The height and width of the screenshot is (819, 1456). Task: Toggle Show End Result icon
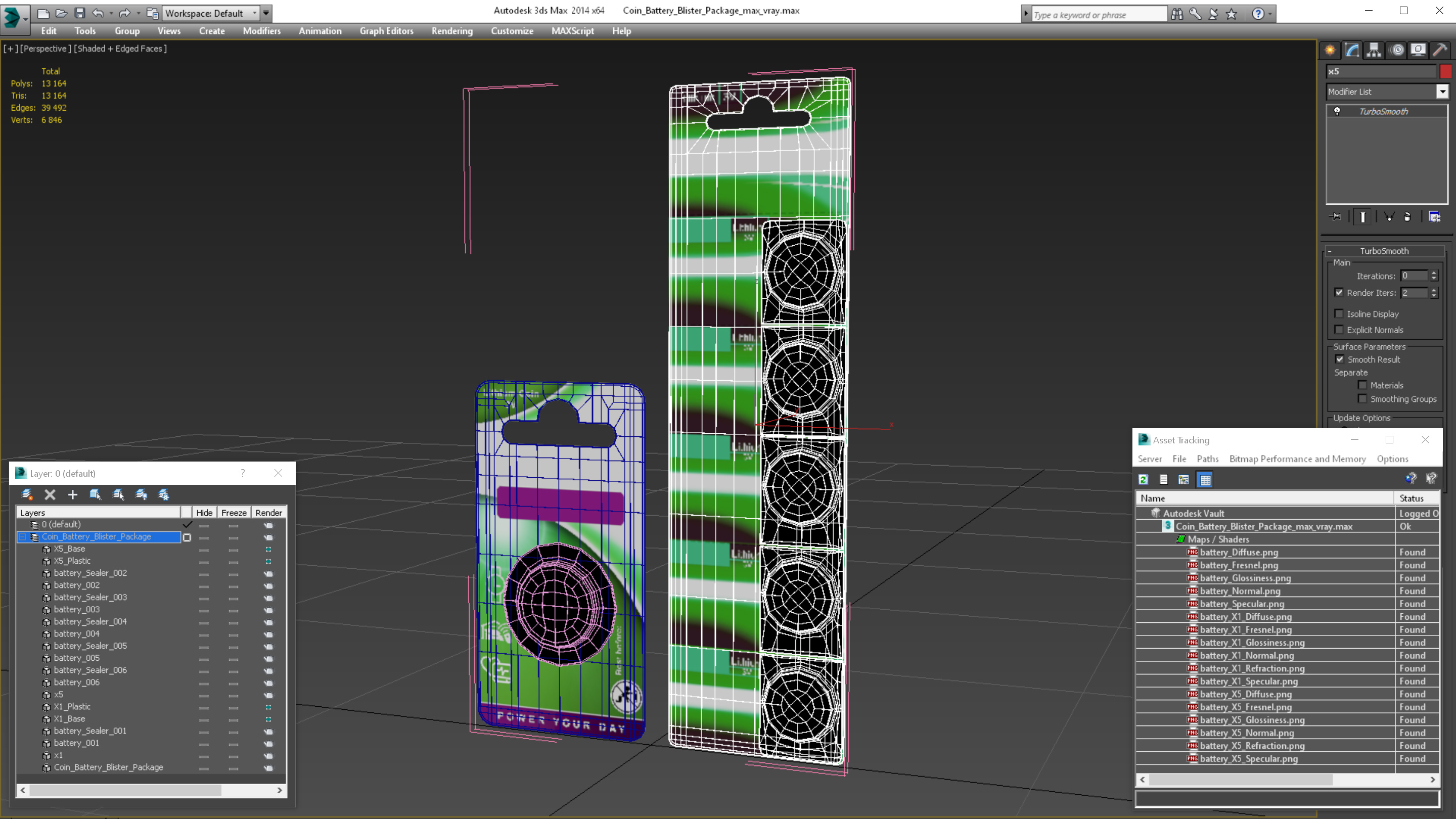[x=1363, y=216]
